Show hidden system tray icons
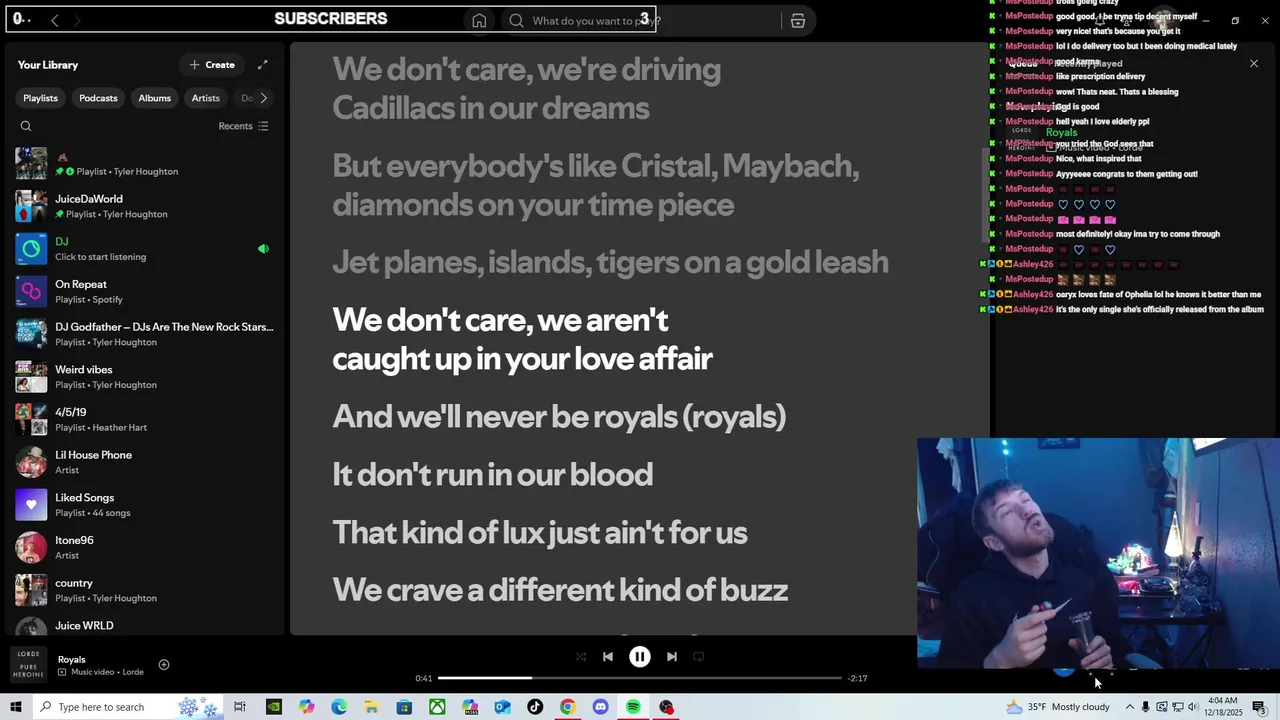1280x720 pixels. tap(1130, 707)
